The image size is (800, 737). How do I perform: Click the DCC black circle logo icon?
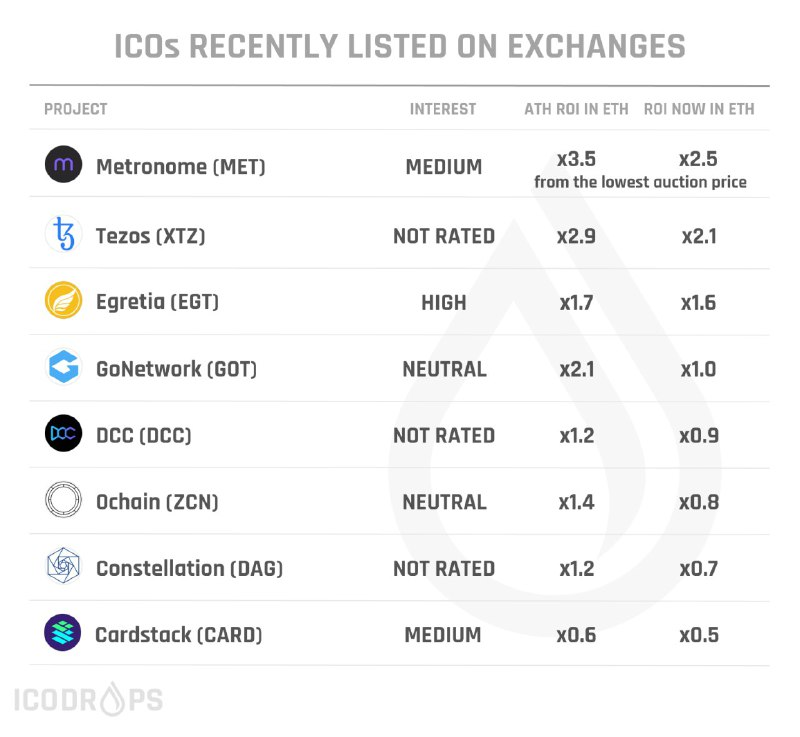63,433
